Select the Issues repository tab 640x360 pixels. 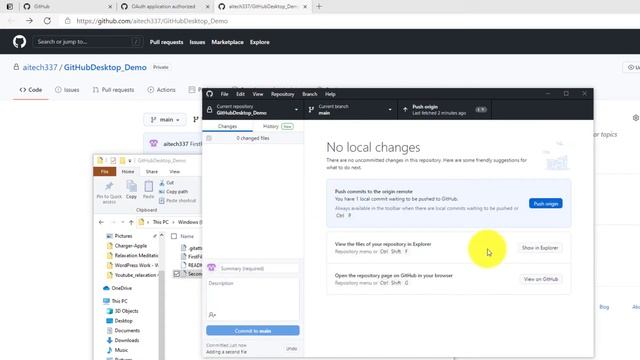pyautogui.click(x=67, y=90)
